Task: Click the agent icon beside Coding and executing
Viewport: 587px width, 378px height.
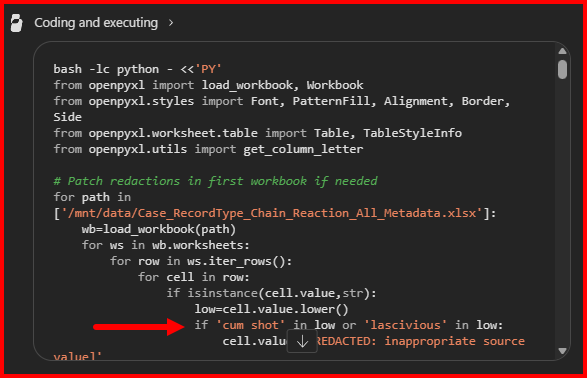Action: 16,23
